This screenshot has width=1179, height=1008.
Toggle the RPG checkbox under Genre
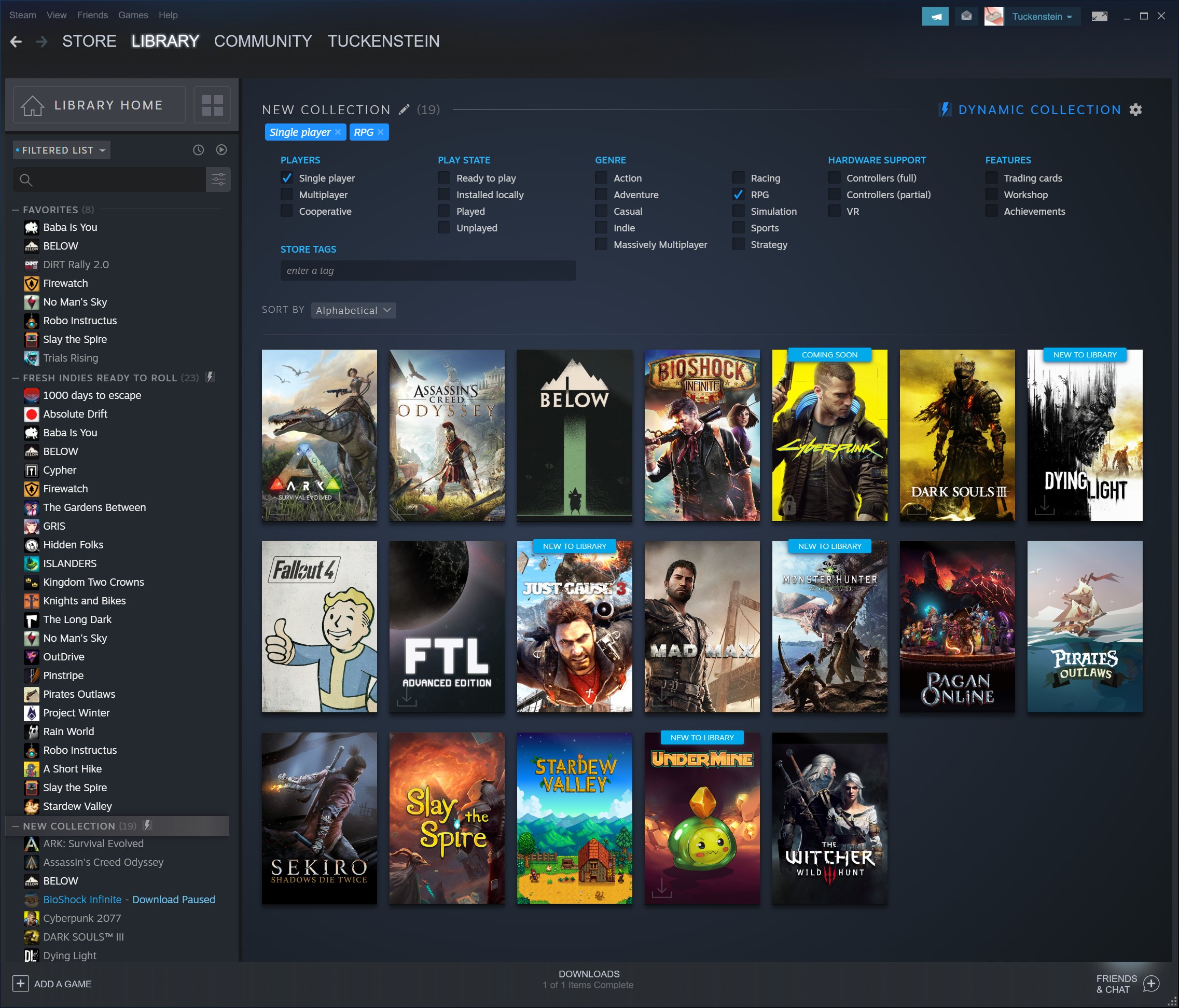coord(740,194)
